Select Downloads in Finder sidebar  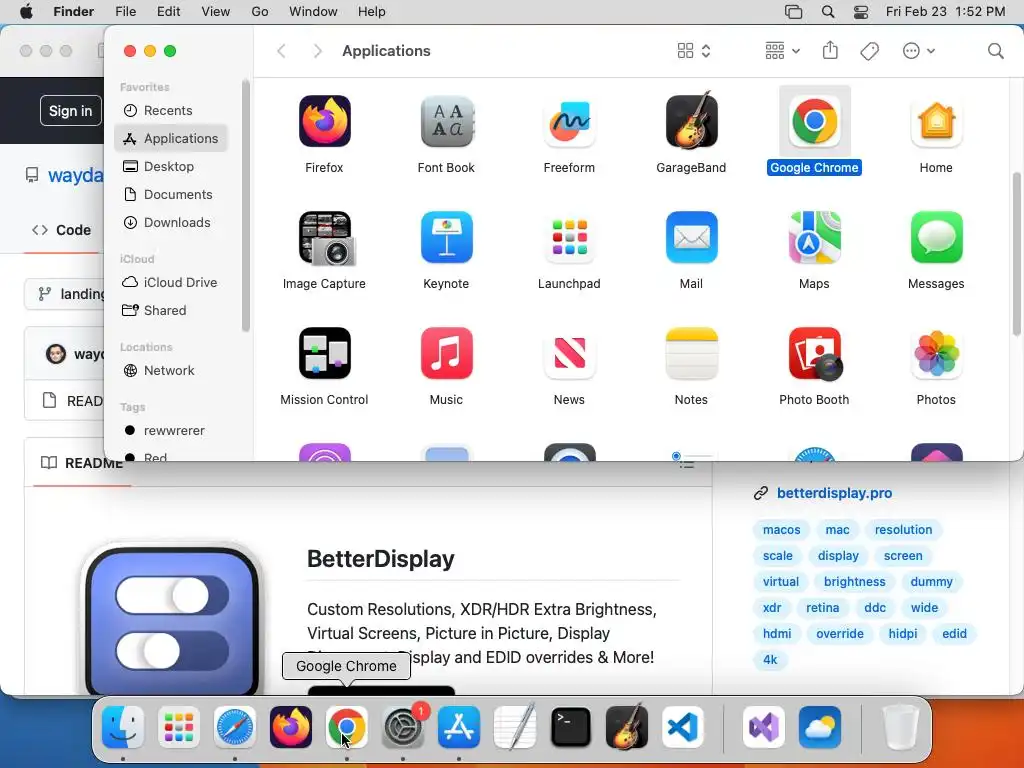pyautogui.click(x=171, y=223)
